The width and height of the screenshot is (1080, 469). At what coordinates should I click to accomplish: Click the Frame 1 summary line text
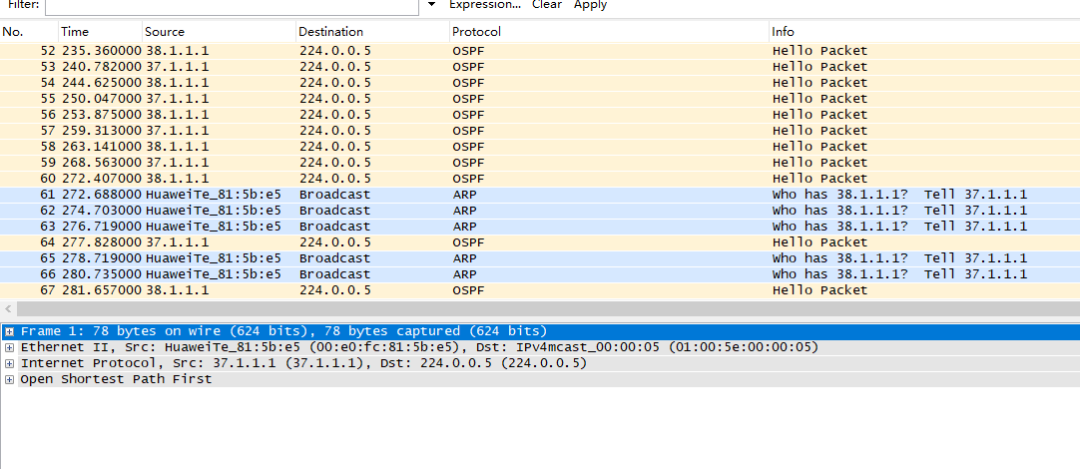tap(284, 331)
